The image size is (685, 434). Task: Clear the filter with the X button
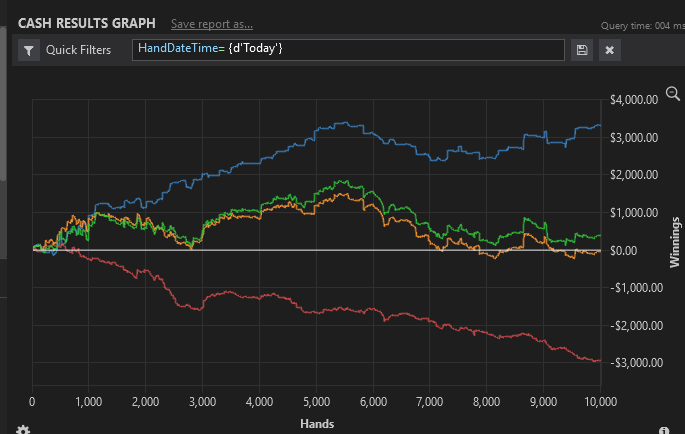[x=609, y=50]
